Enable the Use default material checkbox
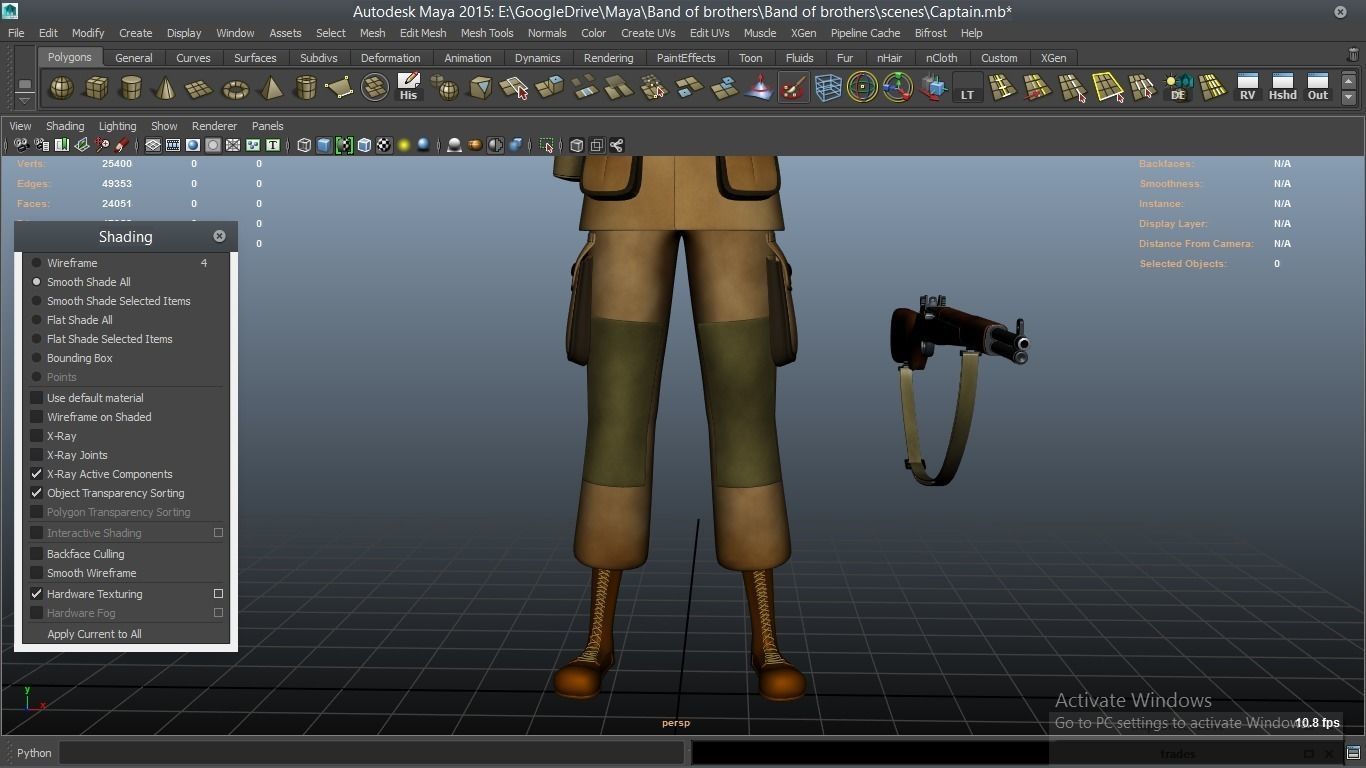The width and height of the screenshot is (1366, 768). (37, 398)
